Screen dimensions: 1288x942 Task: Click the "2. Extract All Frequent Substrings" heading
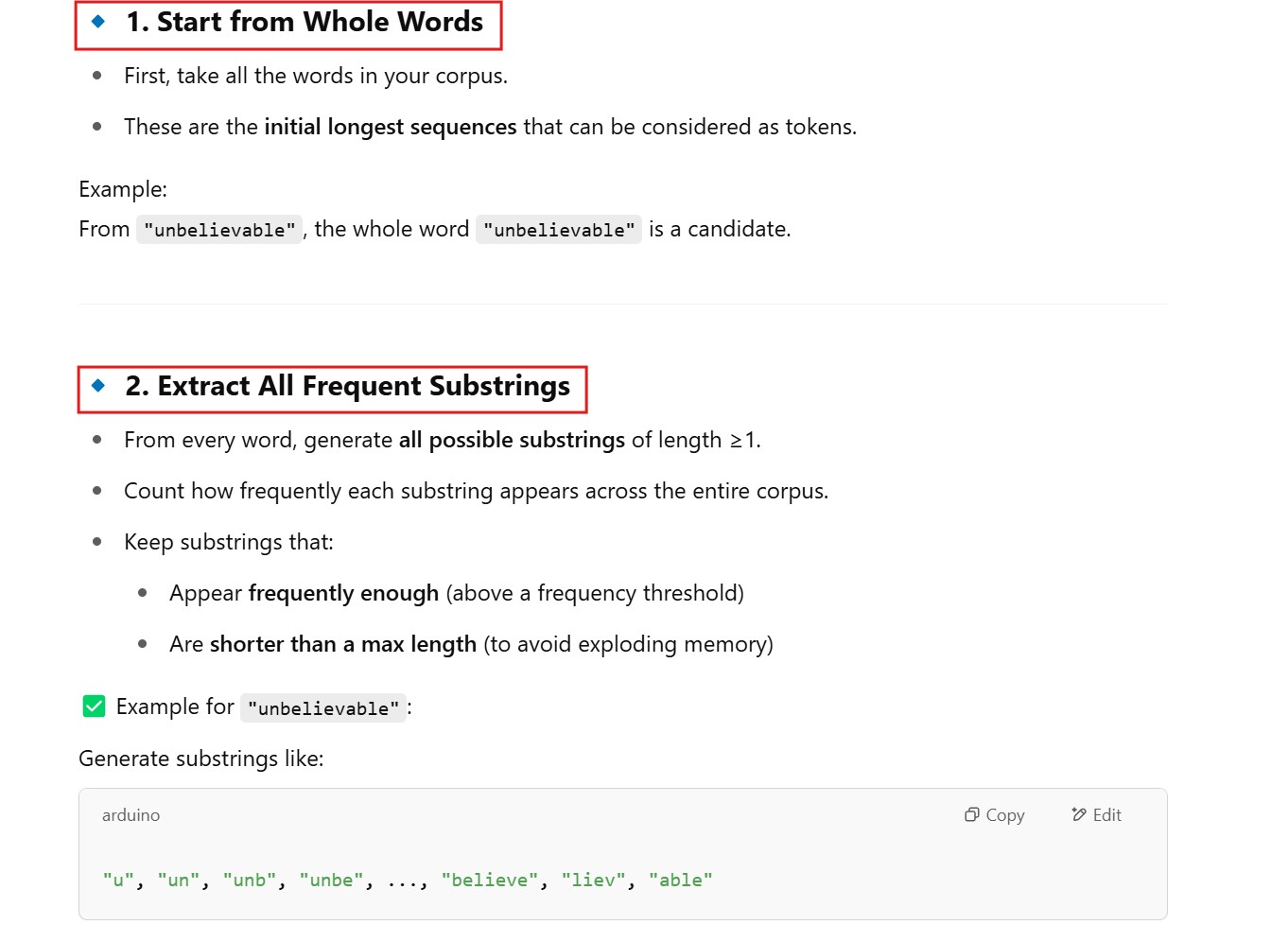tap(347, 386)
